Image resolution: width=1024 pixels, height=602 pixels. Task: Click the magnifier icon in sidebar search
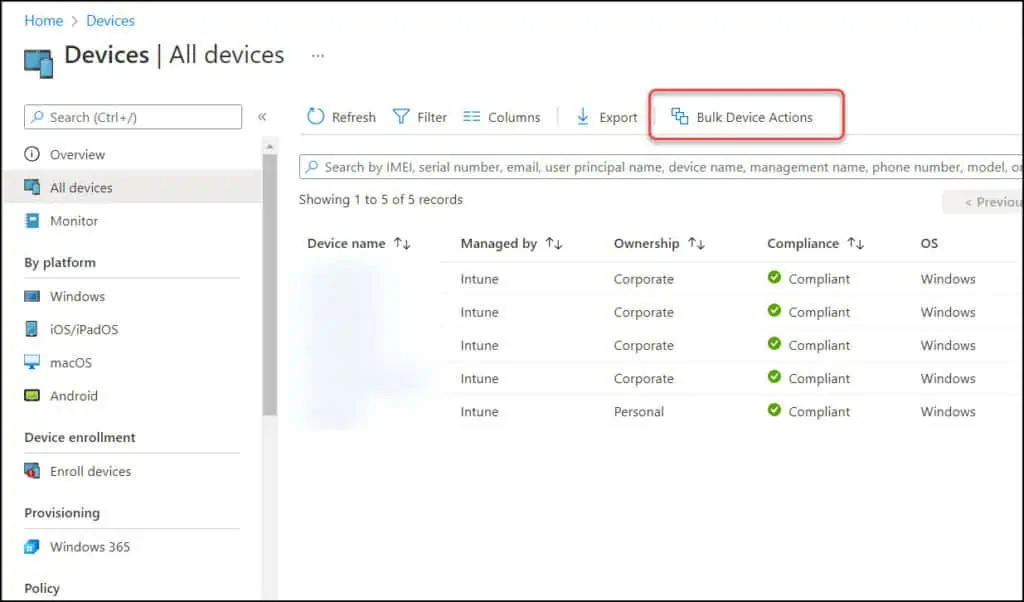[37, 117]
